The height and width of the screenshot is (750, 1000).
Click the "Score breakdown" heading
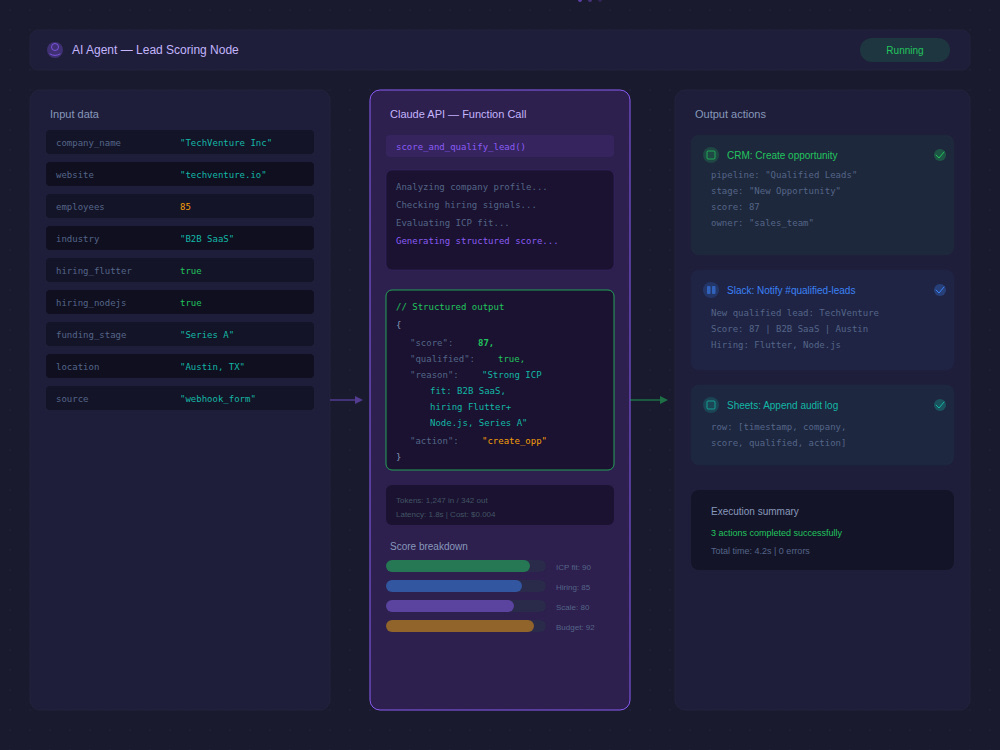click(429, 547)
